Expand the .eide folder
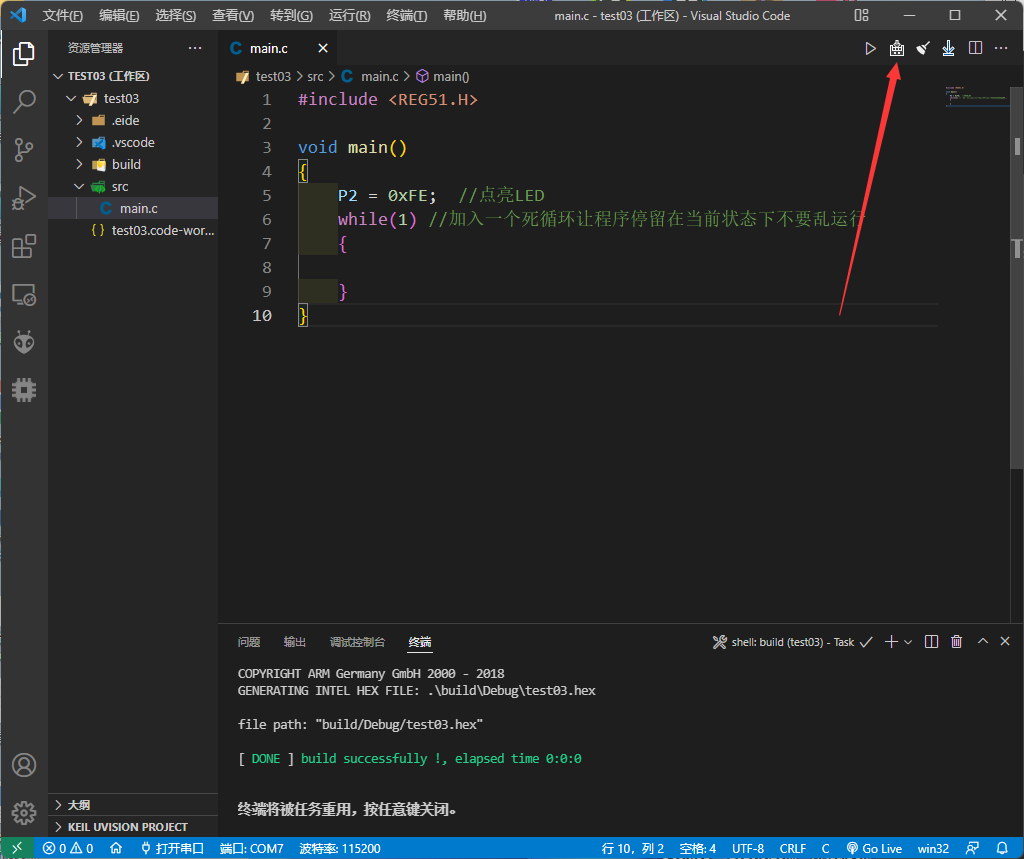Viewport: 1024px width, 859px height. point(79,120)
